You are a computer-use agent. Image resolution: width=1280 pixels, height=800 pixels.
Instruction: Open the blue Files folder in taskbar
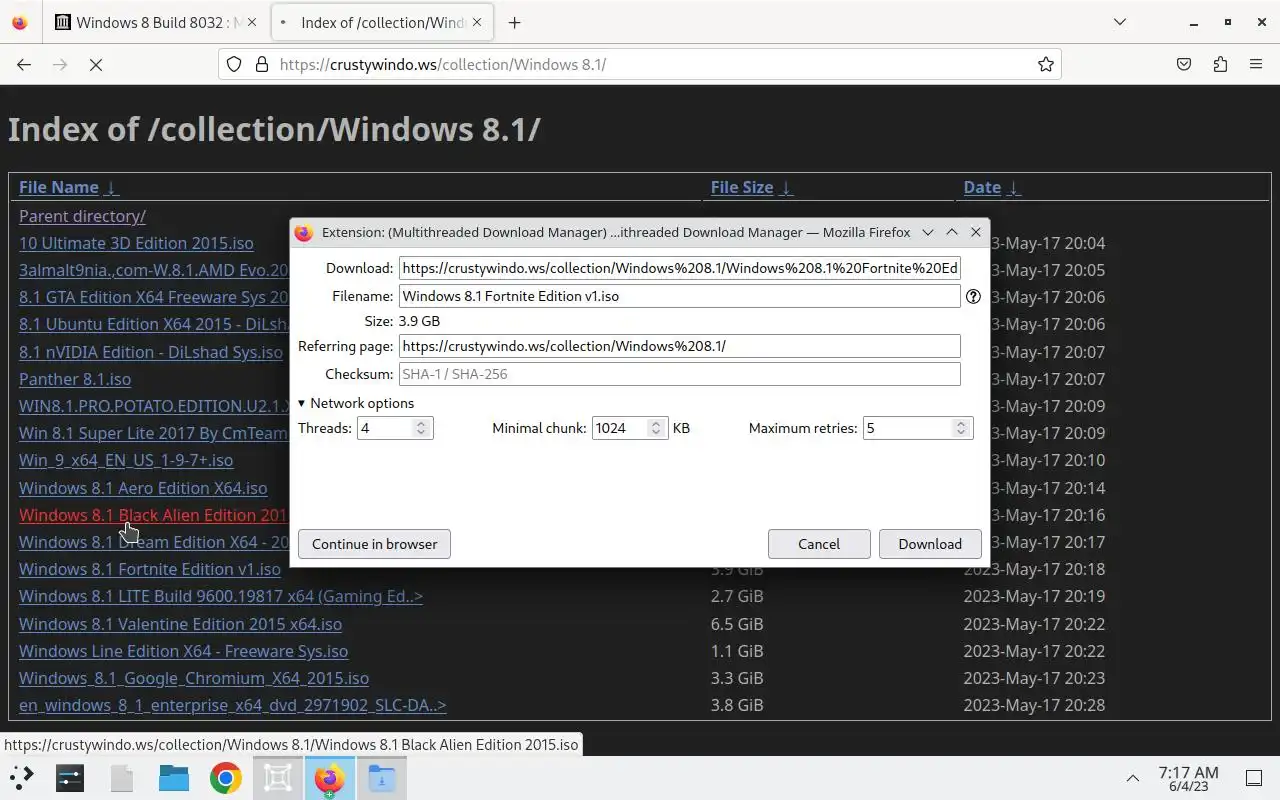(x=174, y=777)
